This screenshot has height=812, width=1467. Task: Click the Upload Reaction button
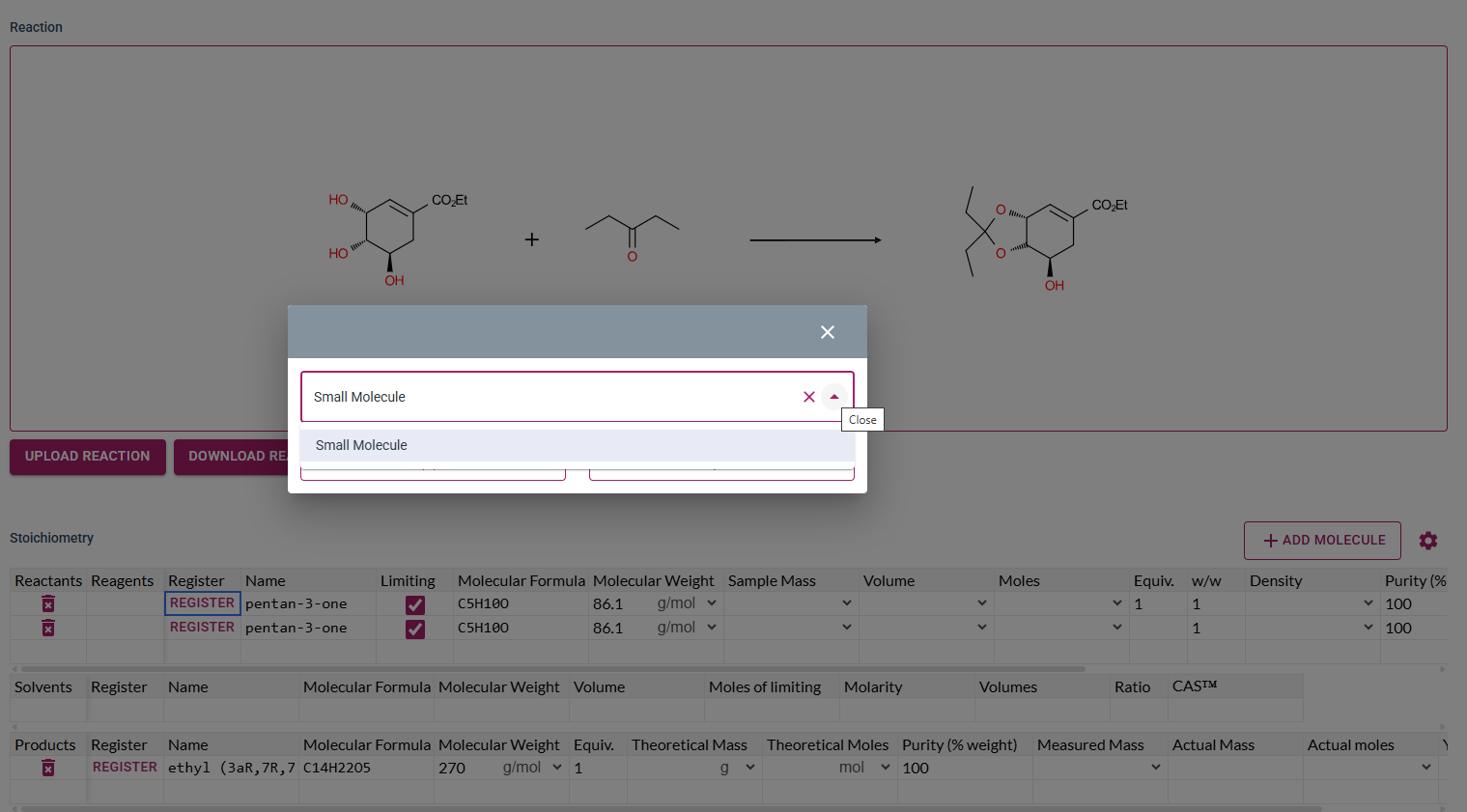click(88, 457)
